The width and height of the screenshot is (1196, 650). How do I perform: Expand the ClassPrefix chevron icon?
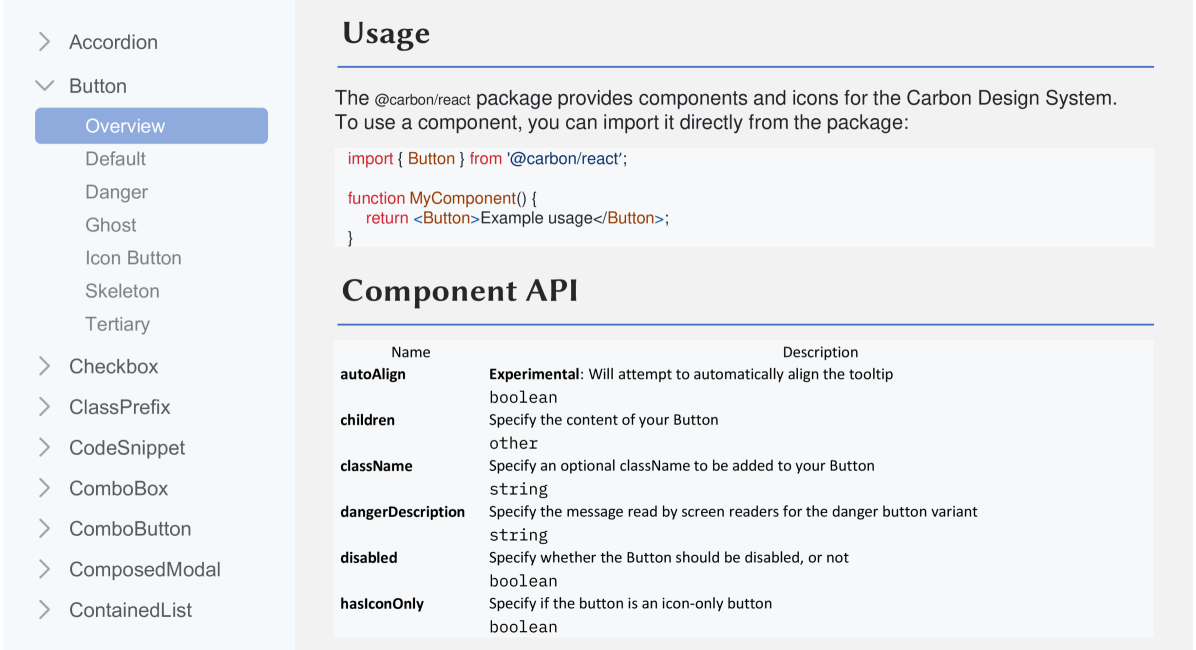[44, 407]
